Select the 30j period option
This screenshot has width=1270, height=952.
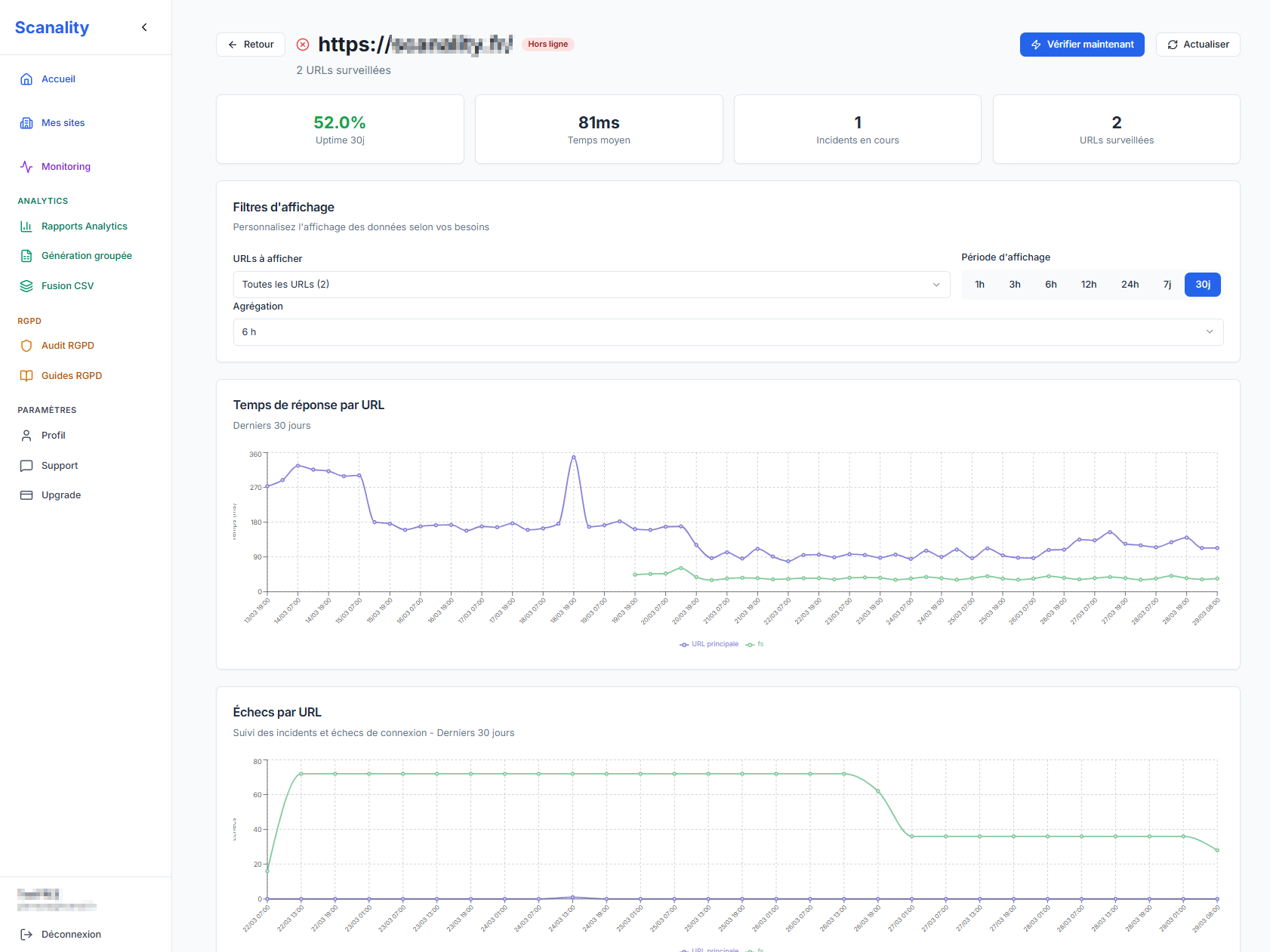coord(1202,285)
